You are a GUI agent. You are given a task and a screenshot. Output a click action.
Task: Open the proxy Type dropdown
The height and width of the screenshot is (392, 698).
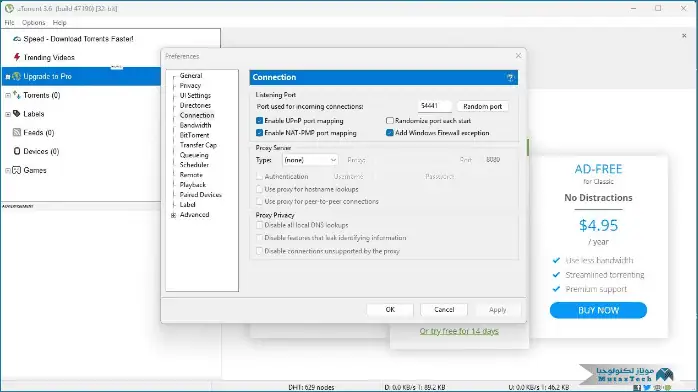click(310, 160)
